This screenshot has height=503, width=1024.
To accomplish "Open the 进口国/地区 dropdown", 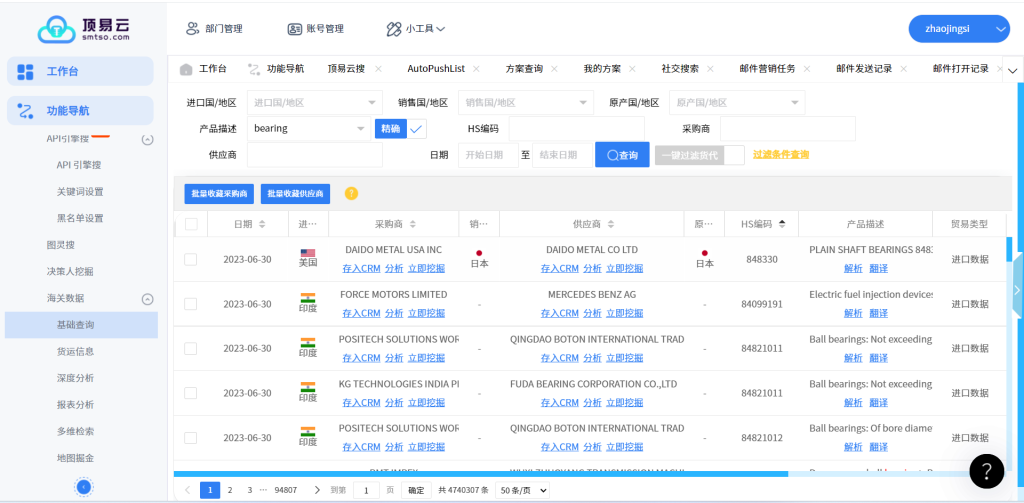I will coord(314,102).
